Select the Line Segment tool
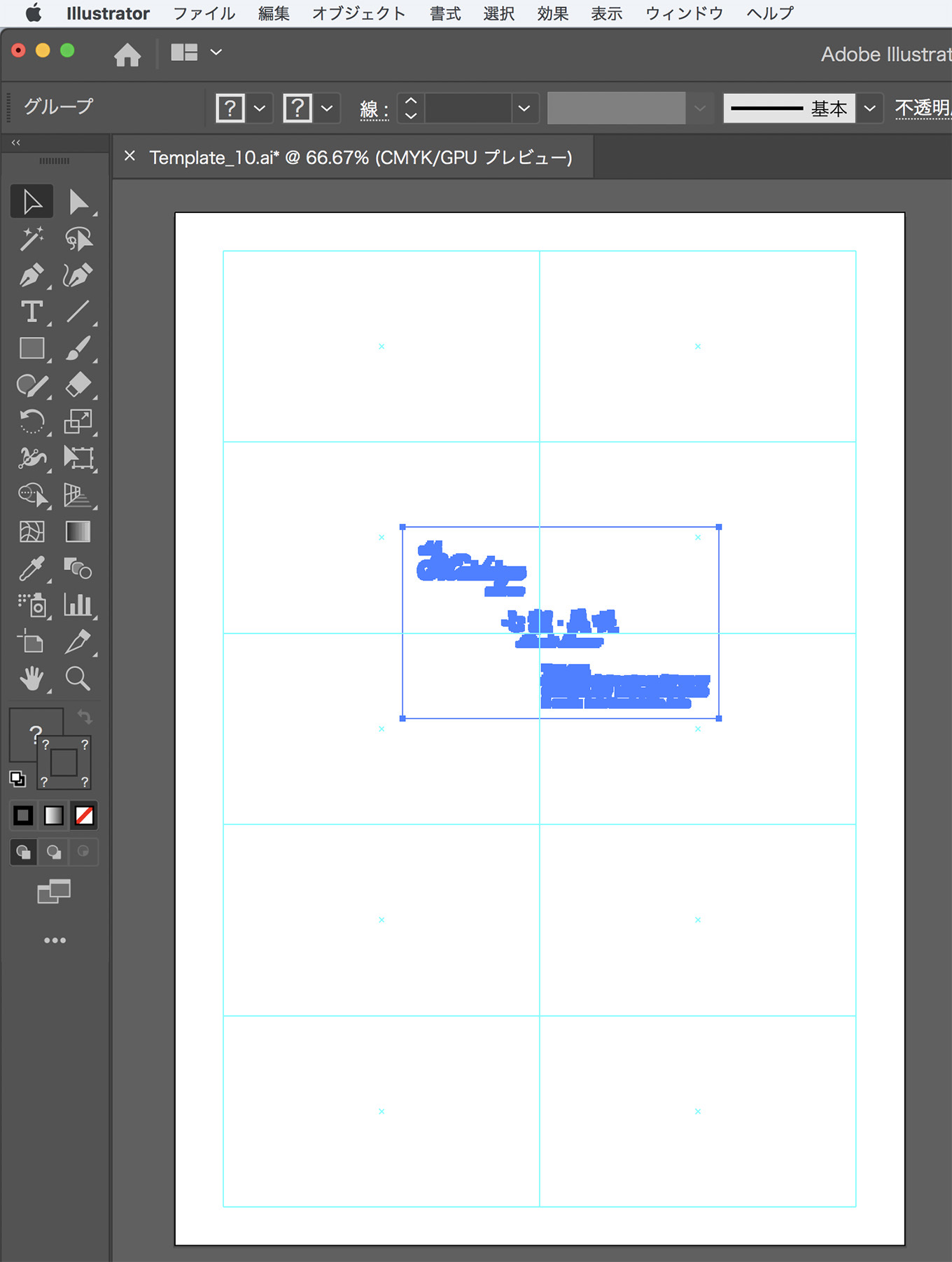 point(78,312)
